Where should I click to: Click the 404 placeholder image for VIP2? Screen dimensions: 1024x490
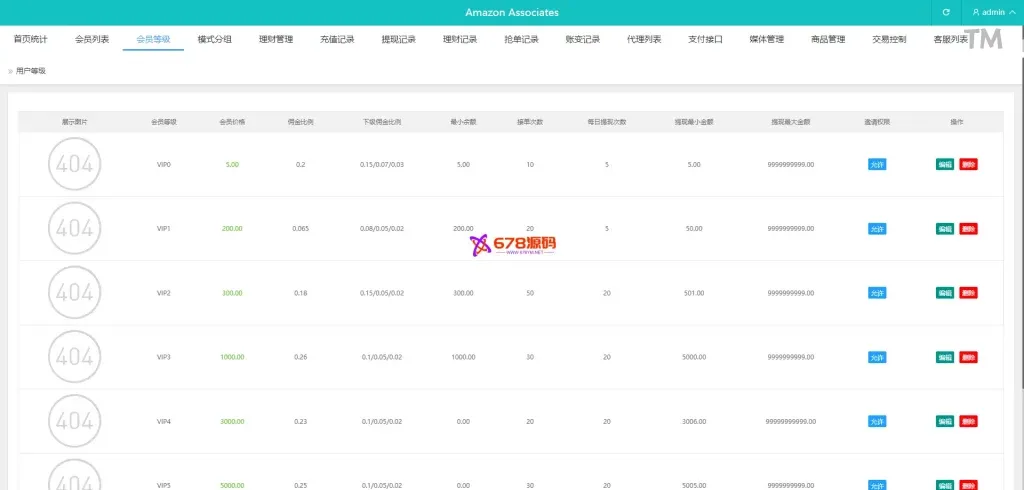coord(75,293)
